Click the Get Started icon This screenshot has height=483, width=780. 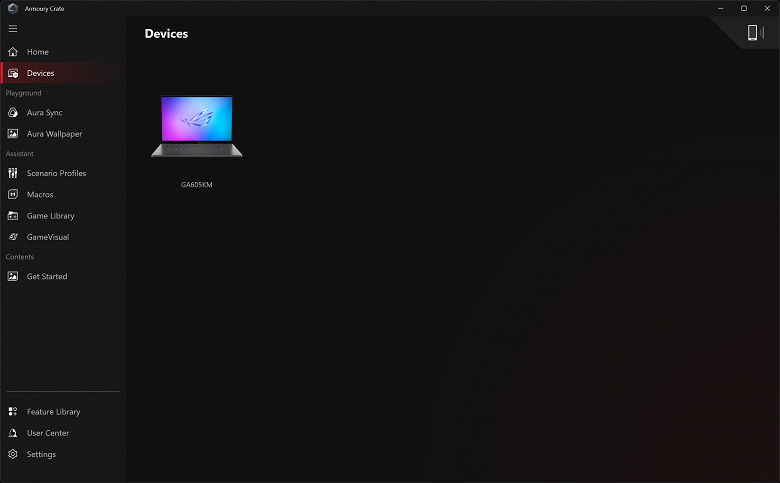pos(13,277)
